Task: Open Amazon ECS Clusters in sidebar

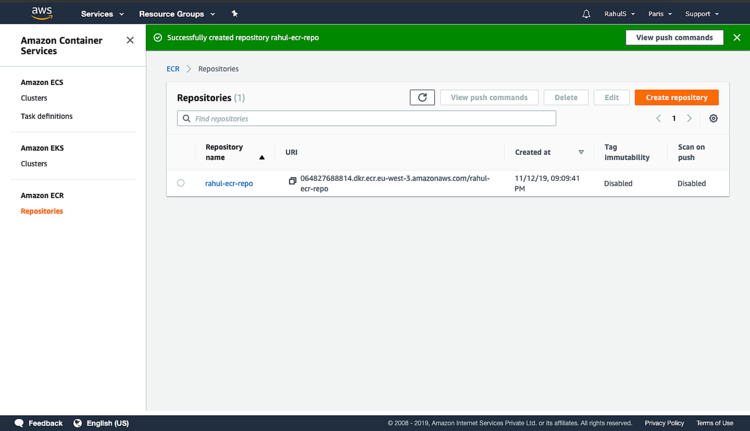Action: click(34, 98)
